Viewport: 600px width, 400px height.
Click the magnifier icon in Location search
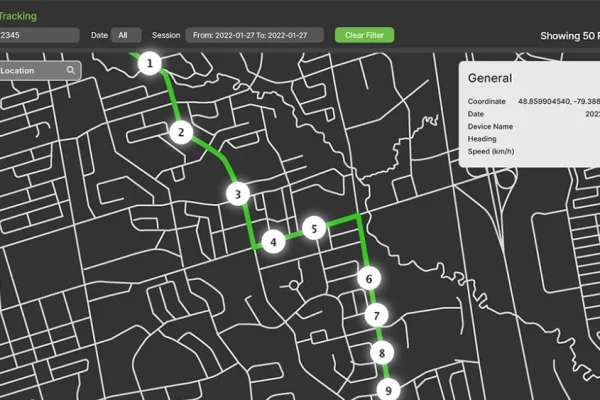click(x=70, y=70)
